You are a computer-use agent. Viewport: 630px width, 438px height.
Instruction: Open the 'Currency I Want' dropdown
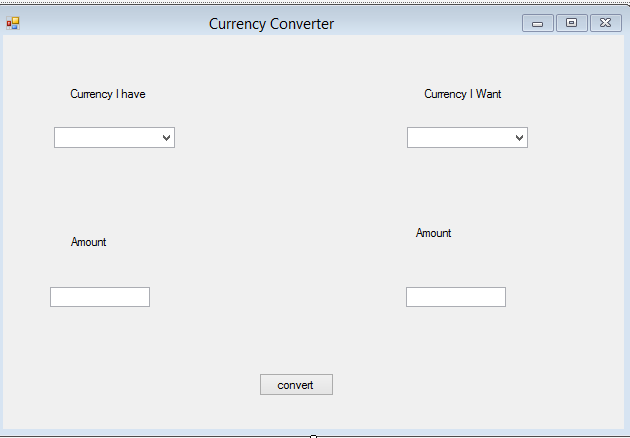coord(467,138)
